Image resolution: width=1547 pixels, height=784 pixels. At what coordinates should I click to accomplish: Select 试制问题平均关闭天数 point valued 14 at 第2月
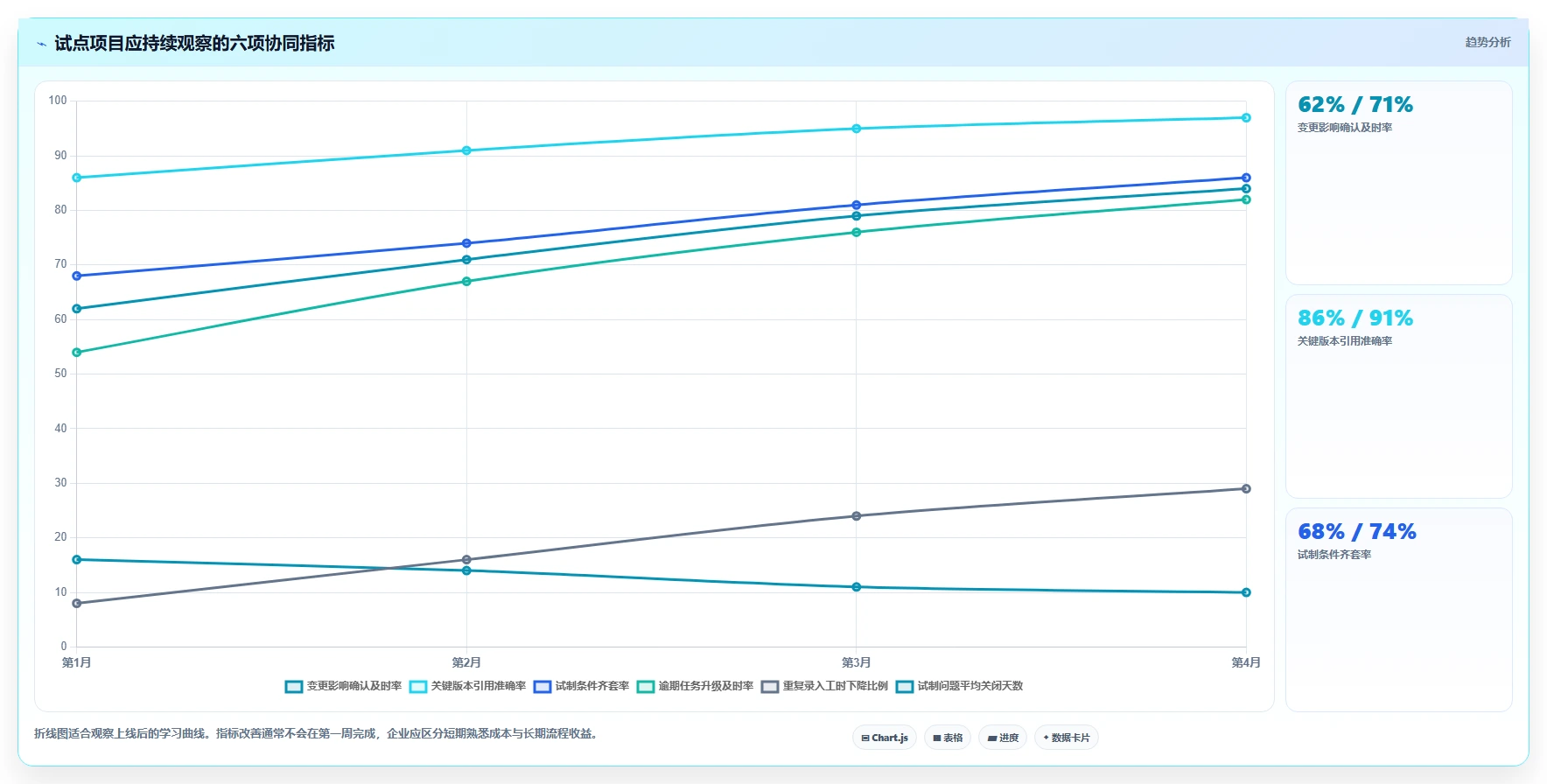pyautogui.click(x=466, y=570)
